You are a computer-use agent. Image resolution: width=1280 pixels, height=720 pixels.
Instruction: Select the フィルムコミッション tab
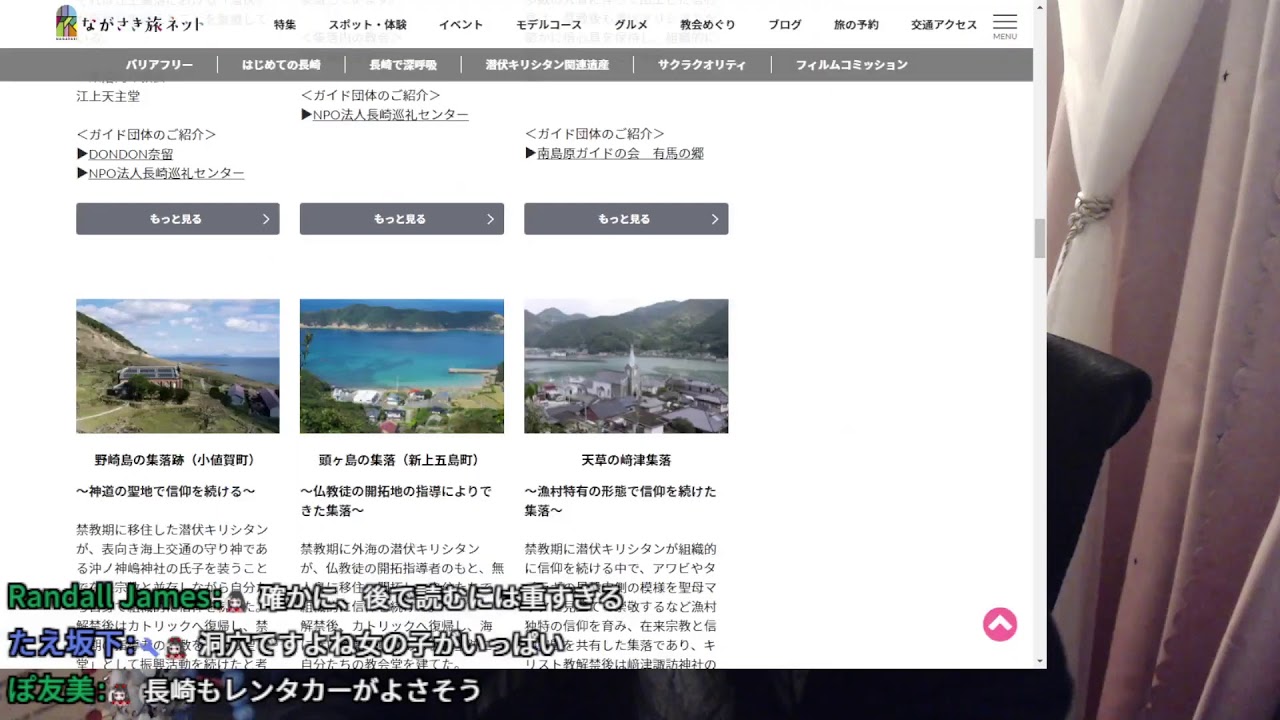[851, 65]
